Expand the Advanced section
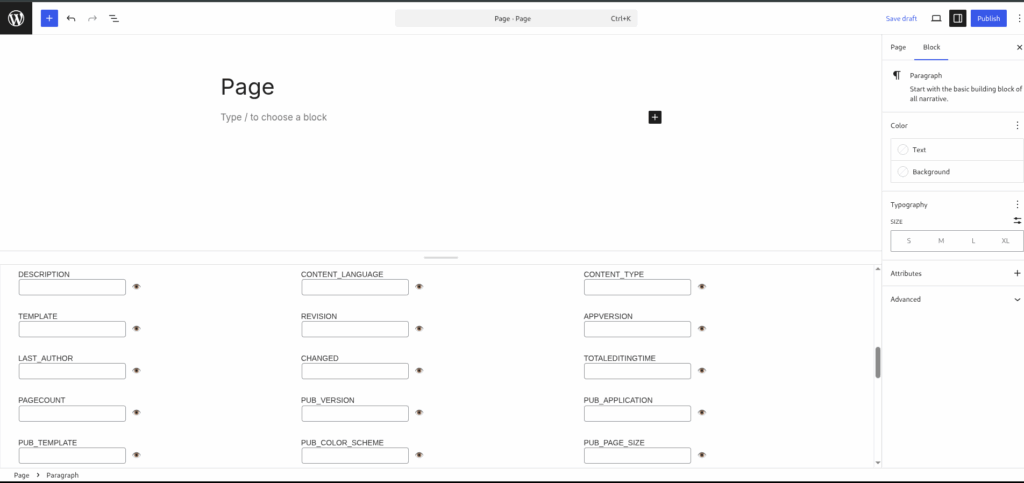 [x=1017, y=299]
